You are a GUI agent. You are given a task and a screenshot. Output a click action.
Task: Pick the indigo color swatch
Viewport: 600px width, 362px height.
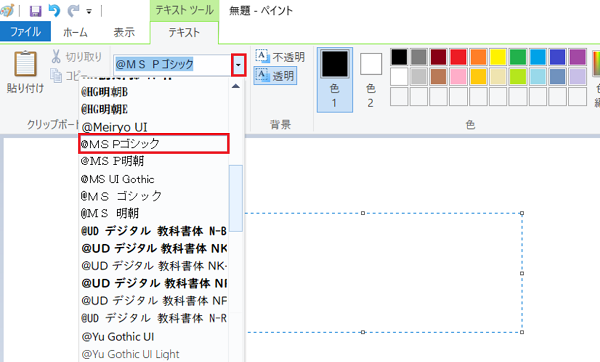click(558, 57)
